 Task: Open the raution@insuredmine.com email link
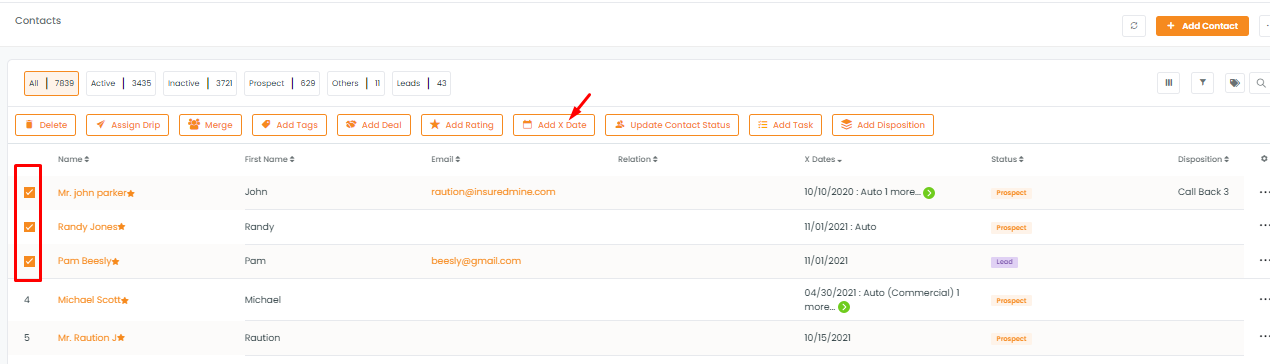point(493,191)
